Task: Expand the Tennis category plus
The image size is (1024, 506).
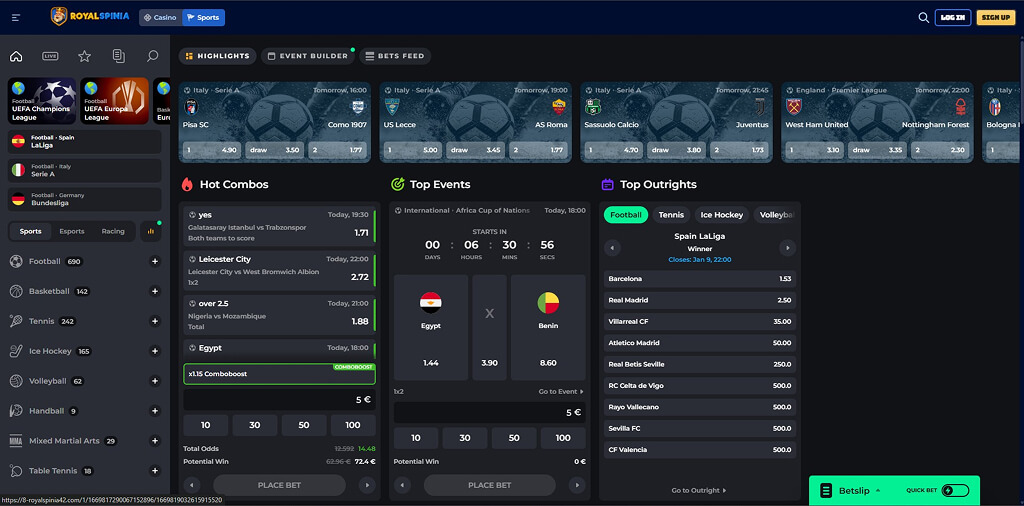Action: [x=155, y=321]
